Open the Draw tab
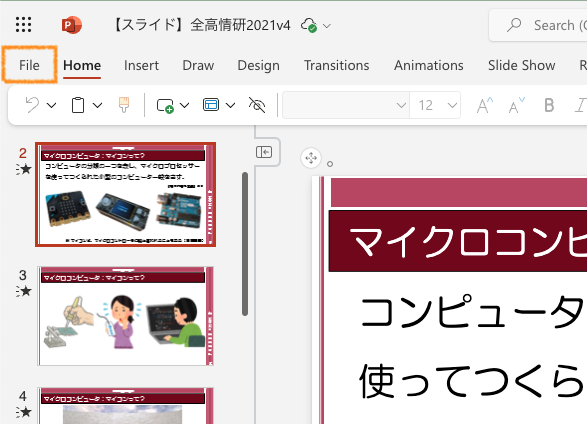The image size is (587, 424). (198, 65)
